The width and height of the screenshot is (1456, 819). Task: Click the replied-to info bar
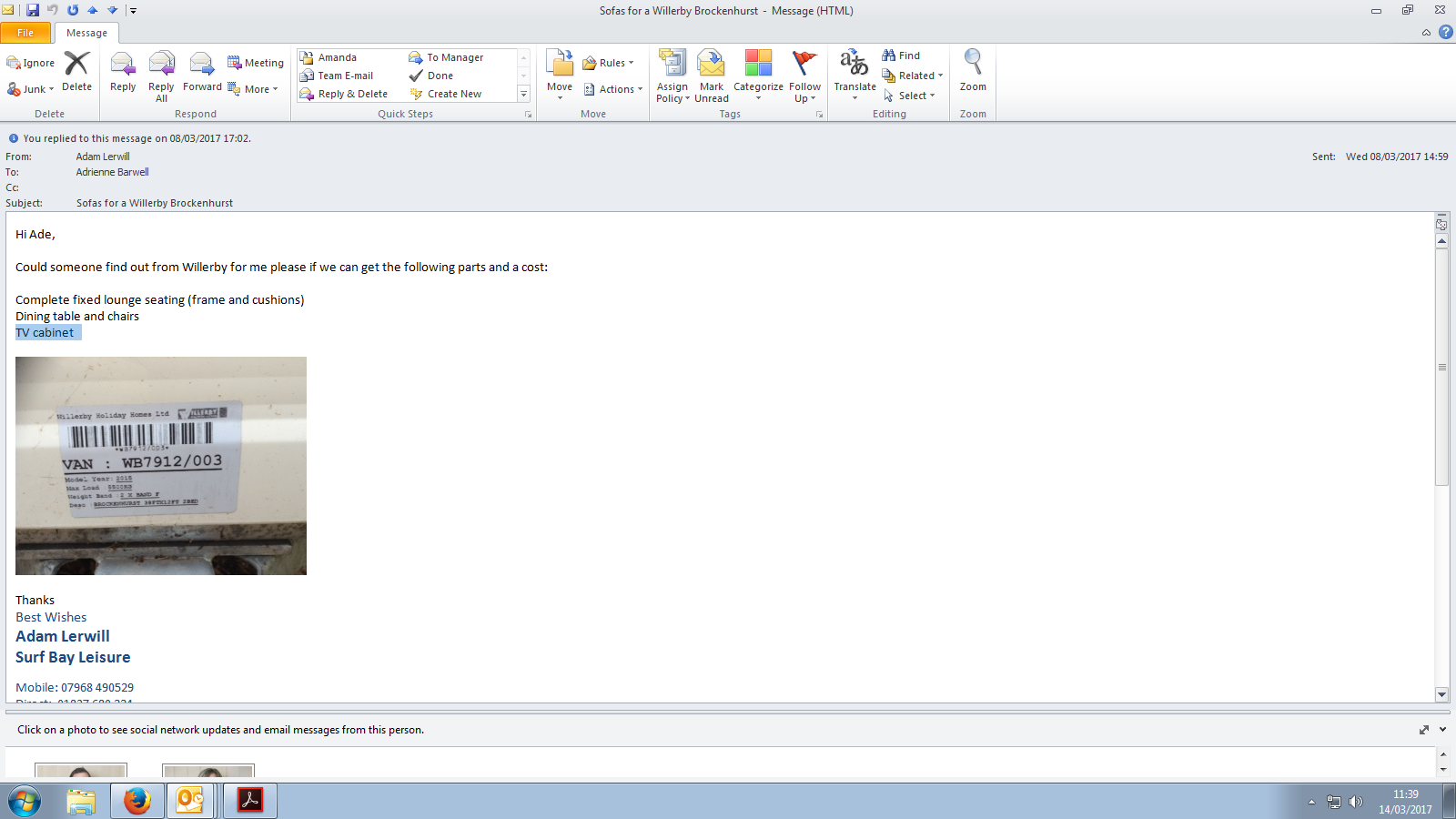click(136, 138)
